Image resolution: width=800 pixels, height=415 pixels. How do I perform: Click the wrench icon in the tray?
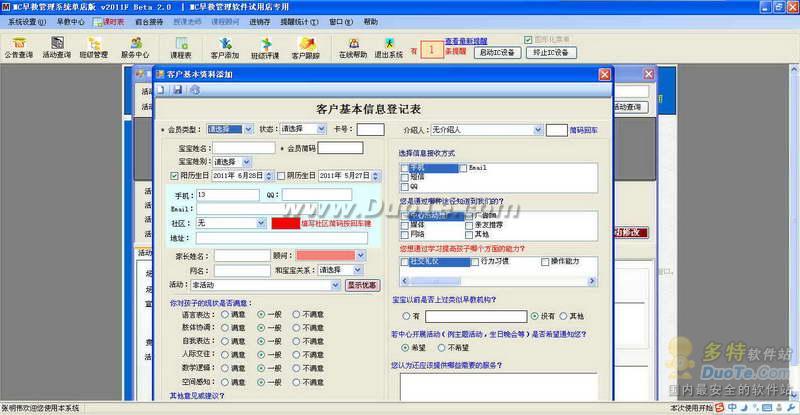click(791, 407)
